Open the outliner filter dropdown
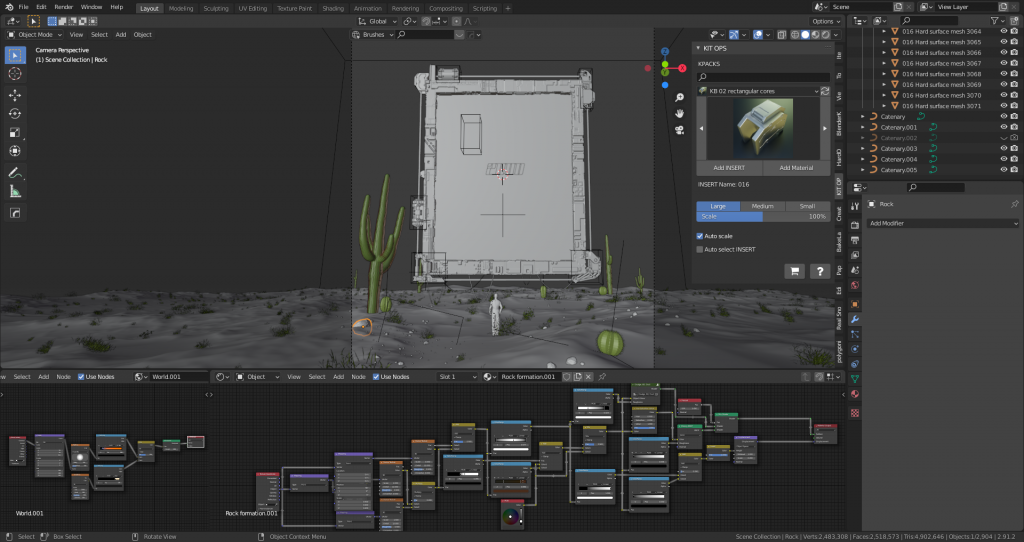 997,21
